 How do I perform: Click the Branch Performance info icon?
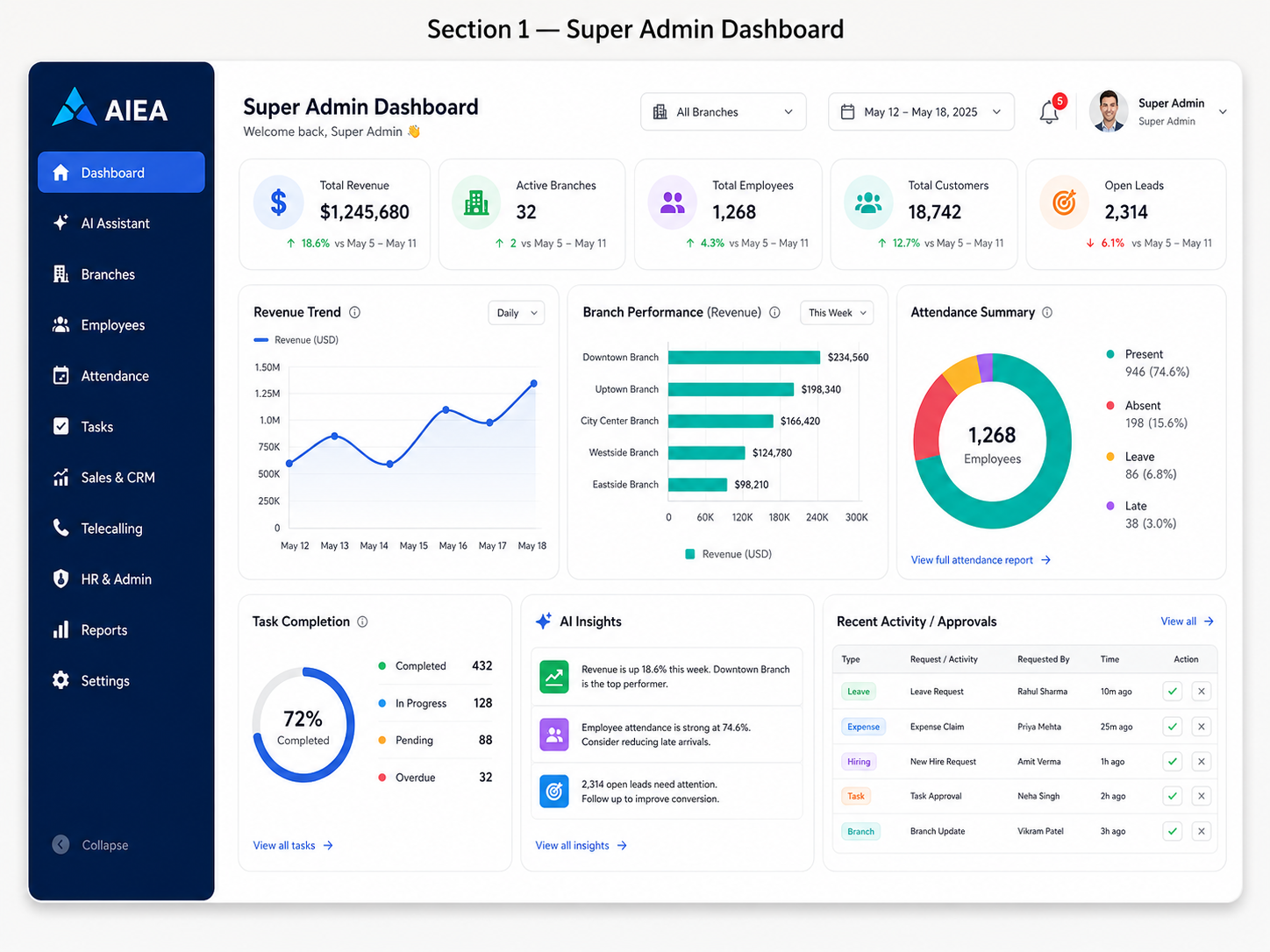774,312
